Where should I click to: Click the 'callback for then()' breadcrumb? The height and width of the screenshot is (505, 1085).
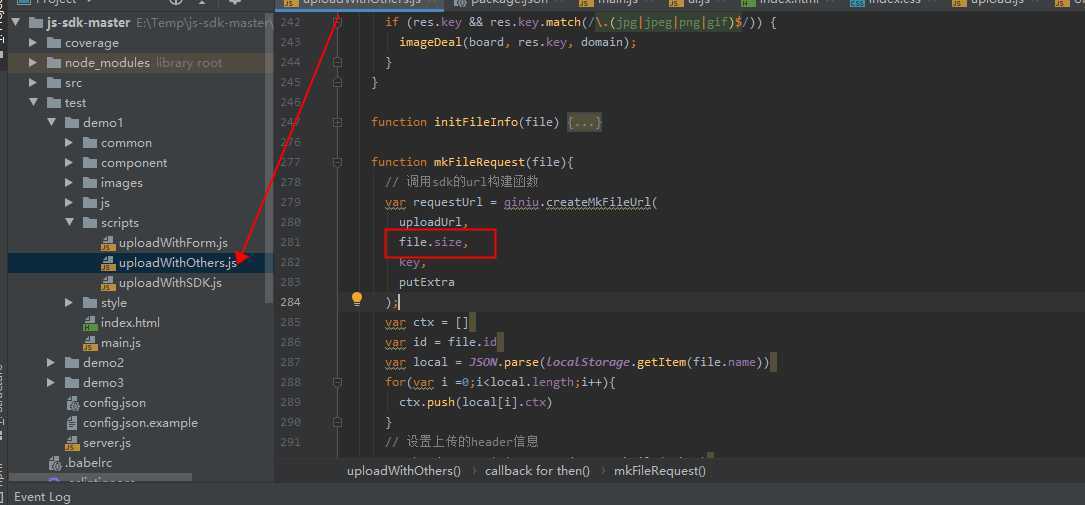(537, 471)
